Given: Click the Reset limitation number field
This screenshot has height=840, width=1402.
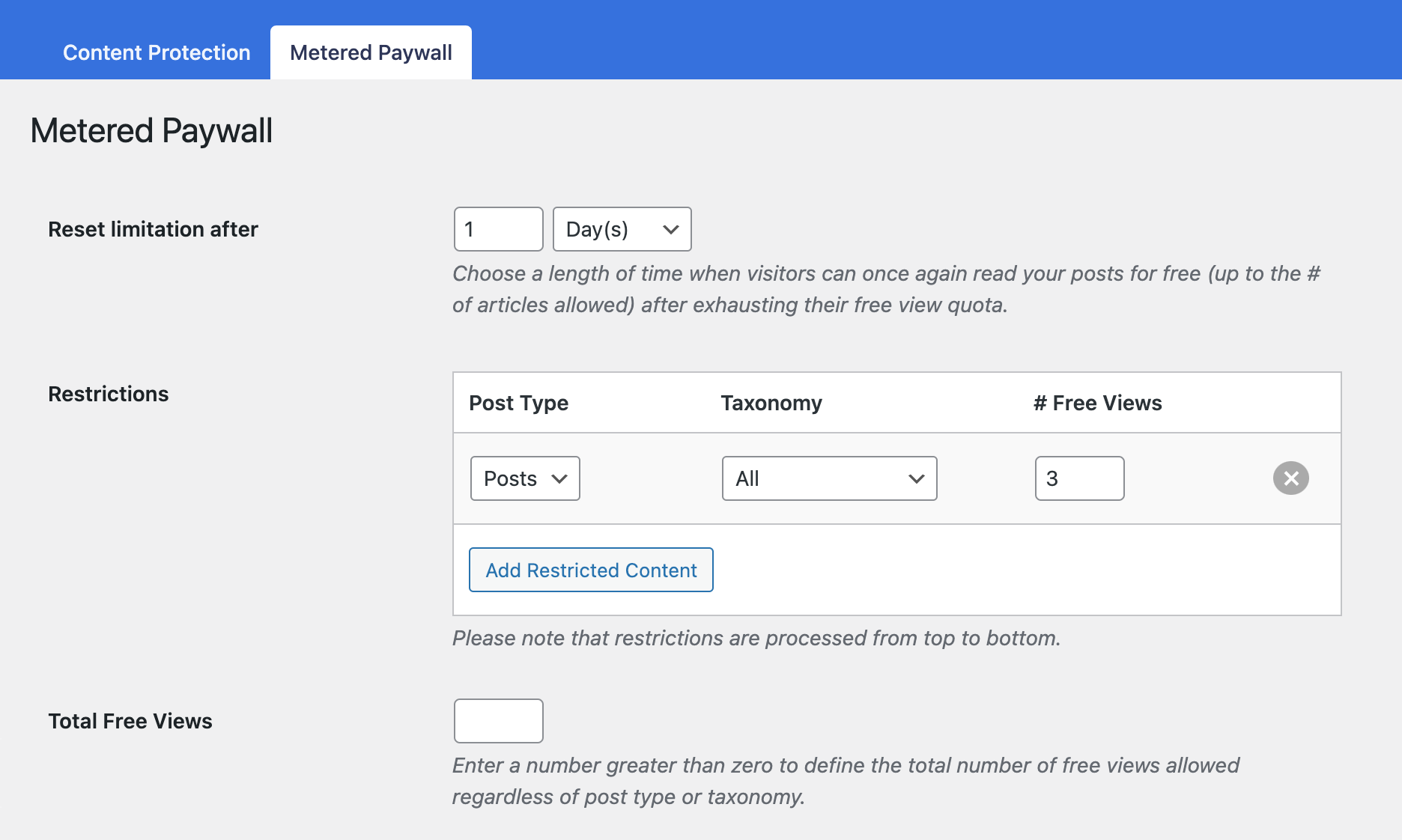Looking at the screenshot, I should point(498,229).
